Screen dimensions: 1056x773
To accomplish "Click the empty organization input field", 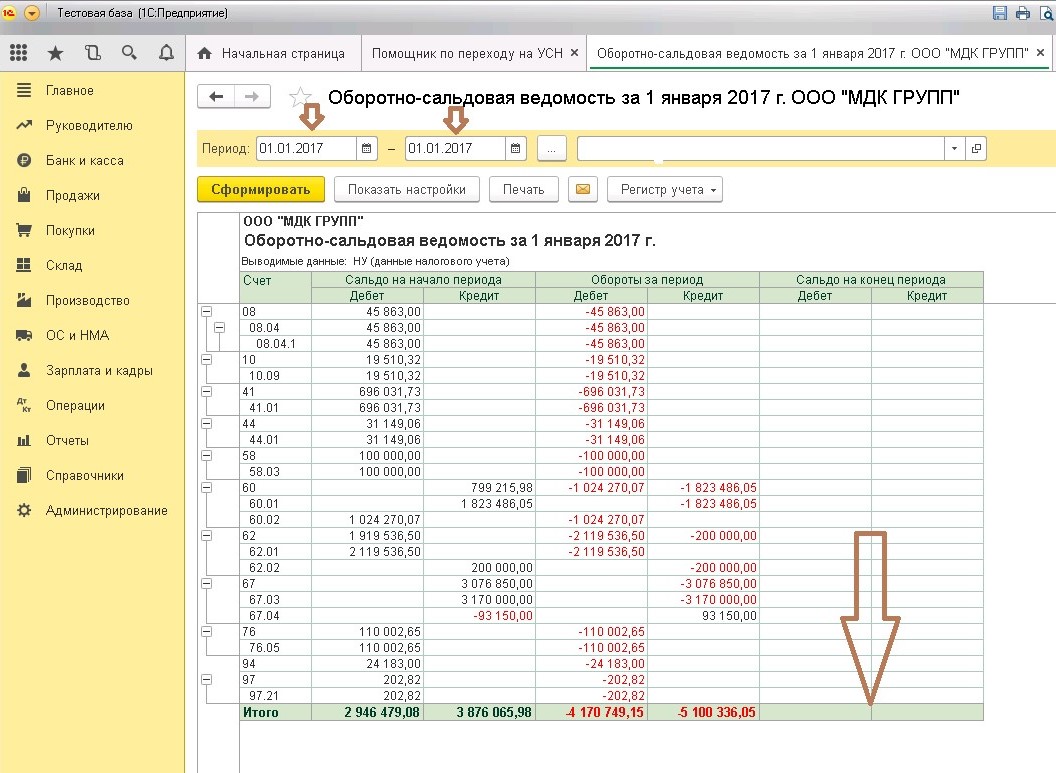I will click(760, 148).
